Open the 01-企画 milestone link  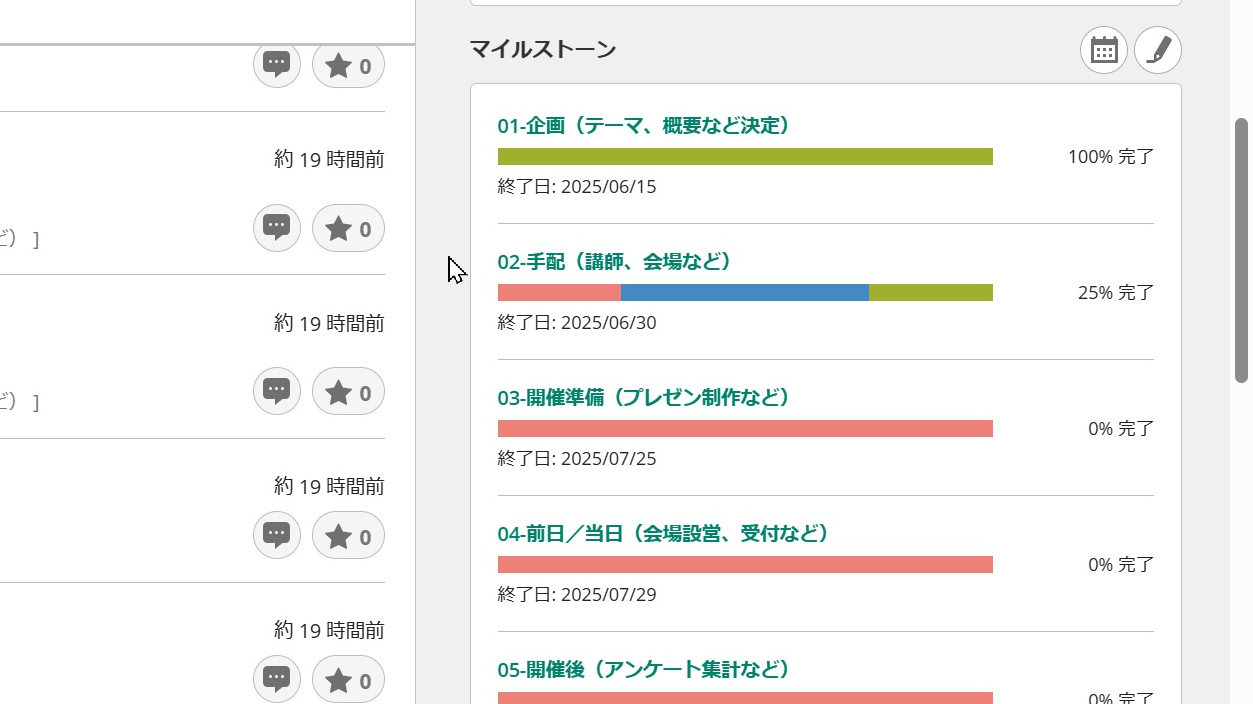click(x=644, y=126)
